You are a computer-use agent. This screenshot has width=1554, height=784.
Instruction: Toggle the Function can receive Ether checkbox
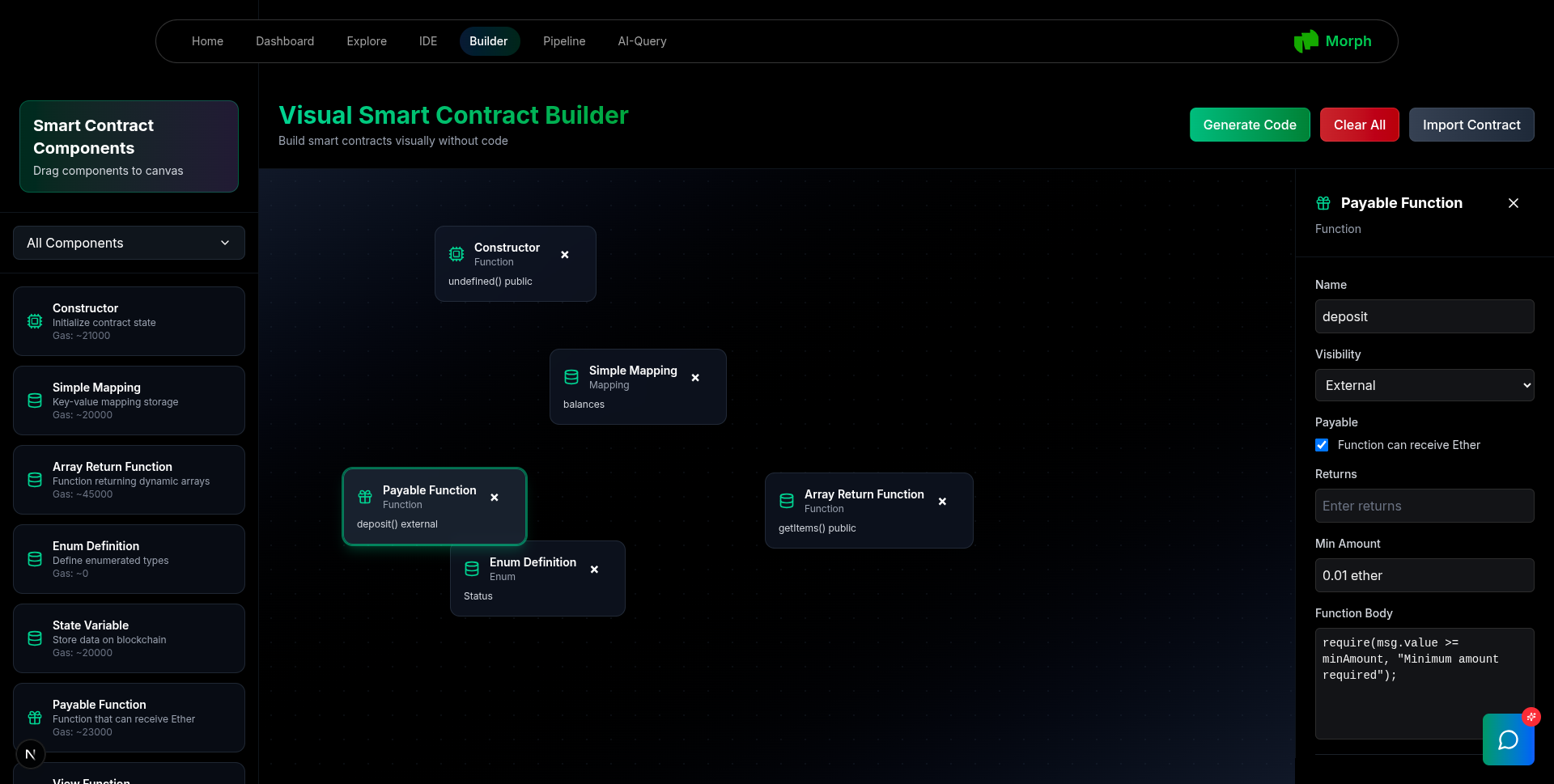1322,445
